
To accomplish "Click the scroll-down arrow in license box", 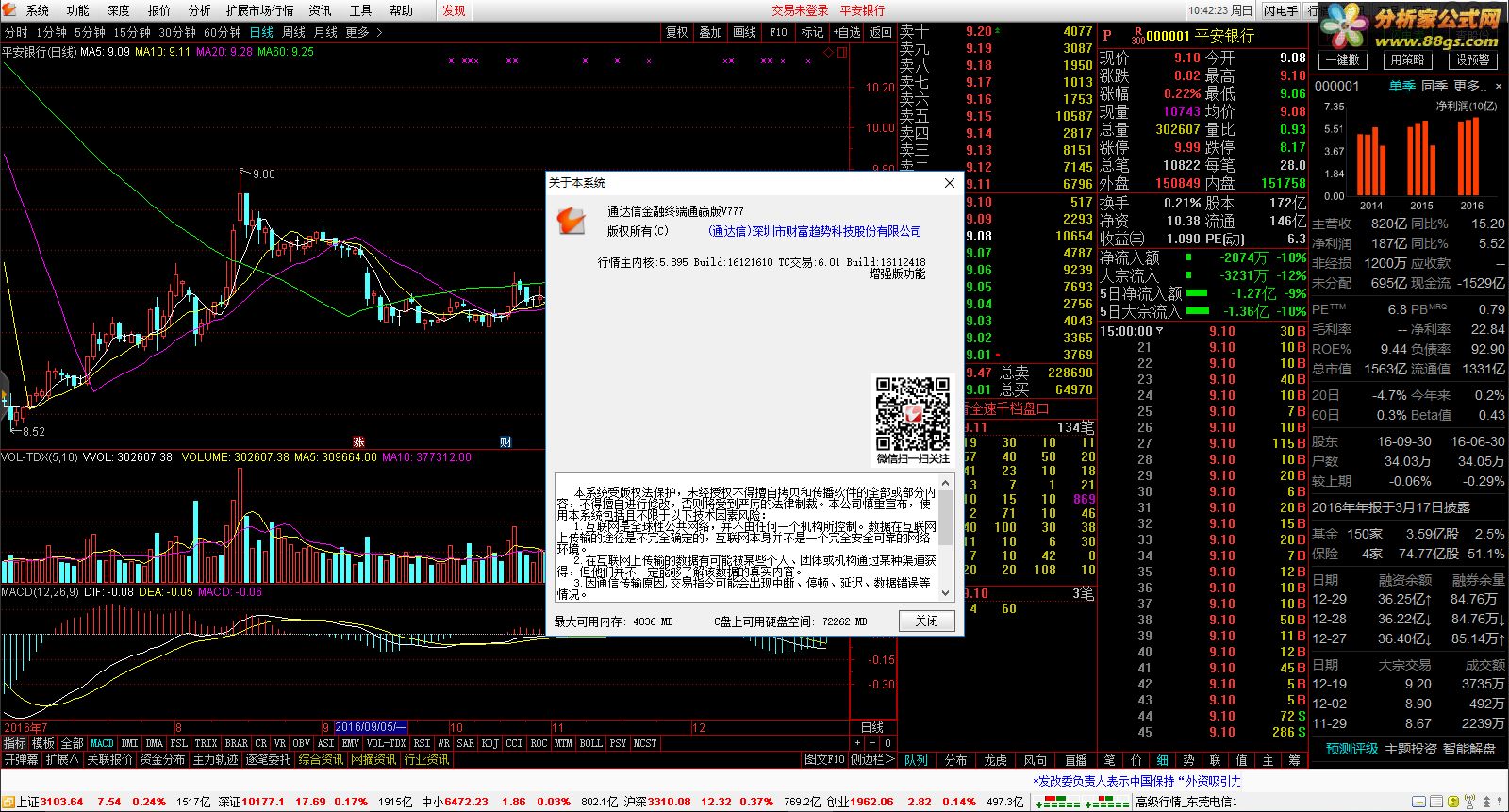I will (946, 594).
